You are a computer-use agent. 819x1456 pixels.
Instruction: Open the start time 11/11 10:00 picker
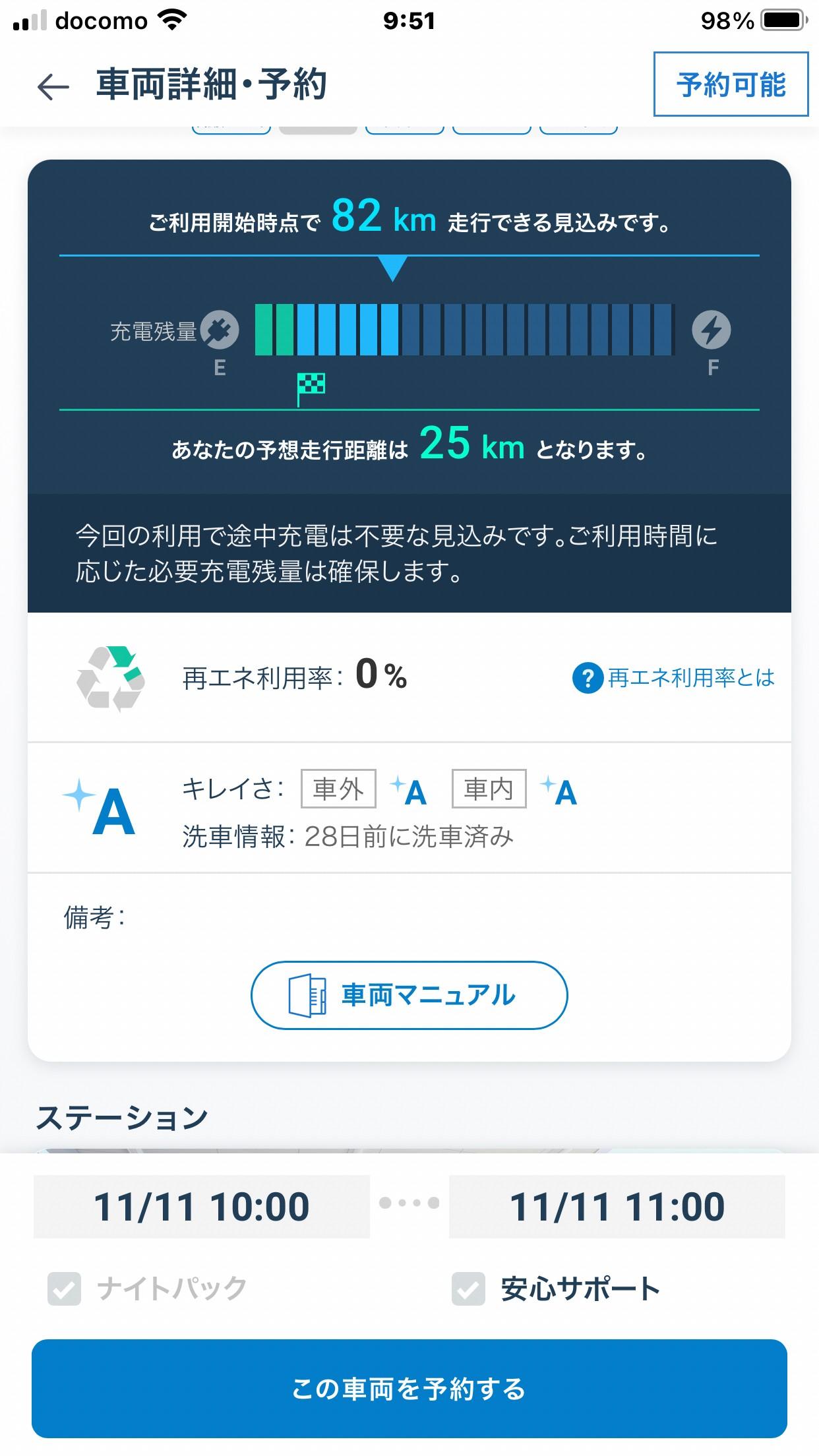coord(201,1206)
